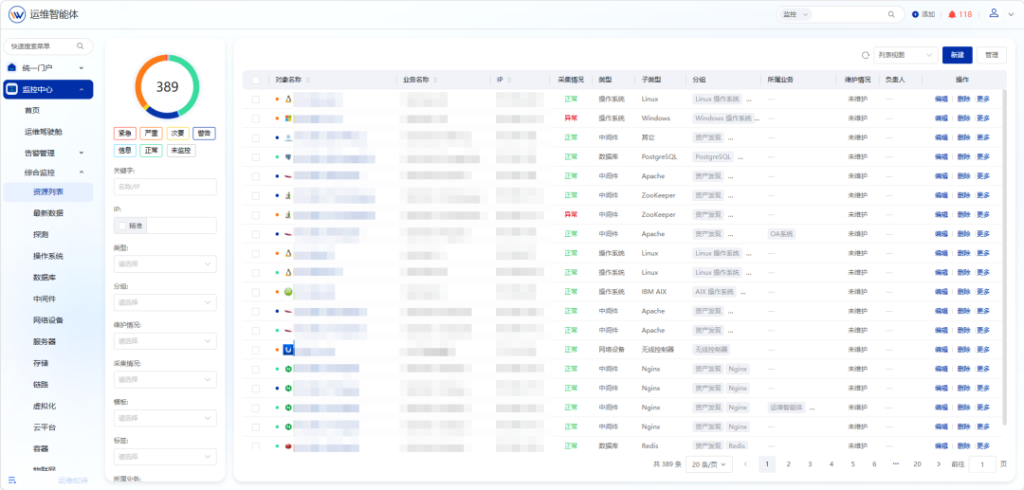
Task: Click the 关键字 name/IP input field
Action: (165, 187)
